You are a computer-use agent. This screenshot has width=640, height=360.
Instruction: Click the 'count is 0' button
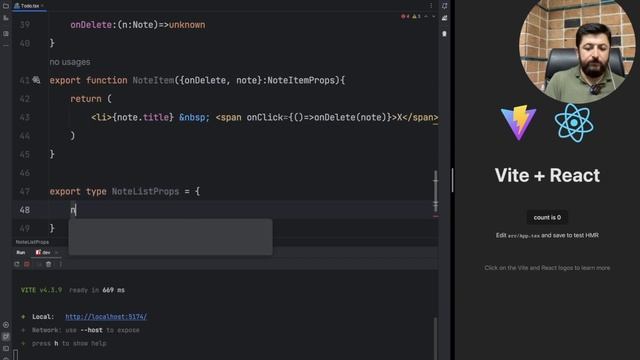547,218
